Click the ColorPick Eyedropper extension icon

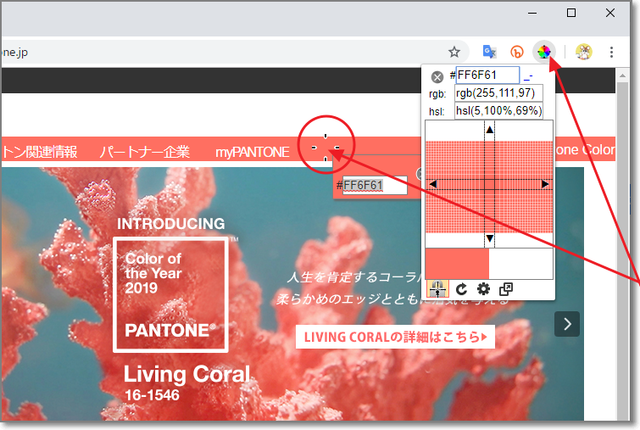(544, 52)
